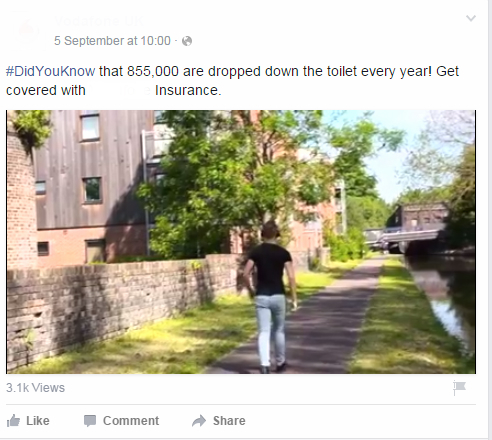
Task: Open the #DidYouKnow hashtag link
Action: tap(51, 71)
